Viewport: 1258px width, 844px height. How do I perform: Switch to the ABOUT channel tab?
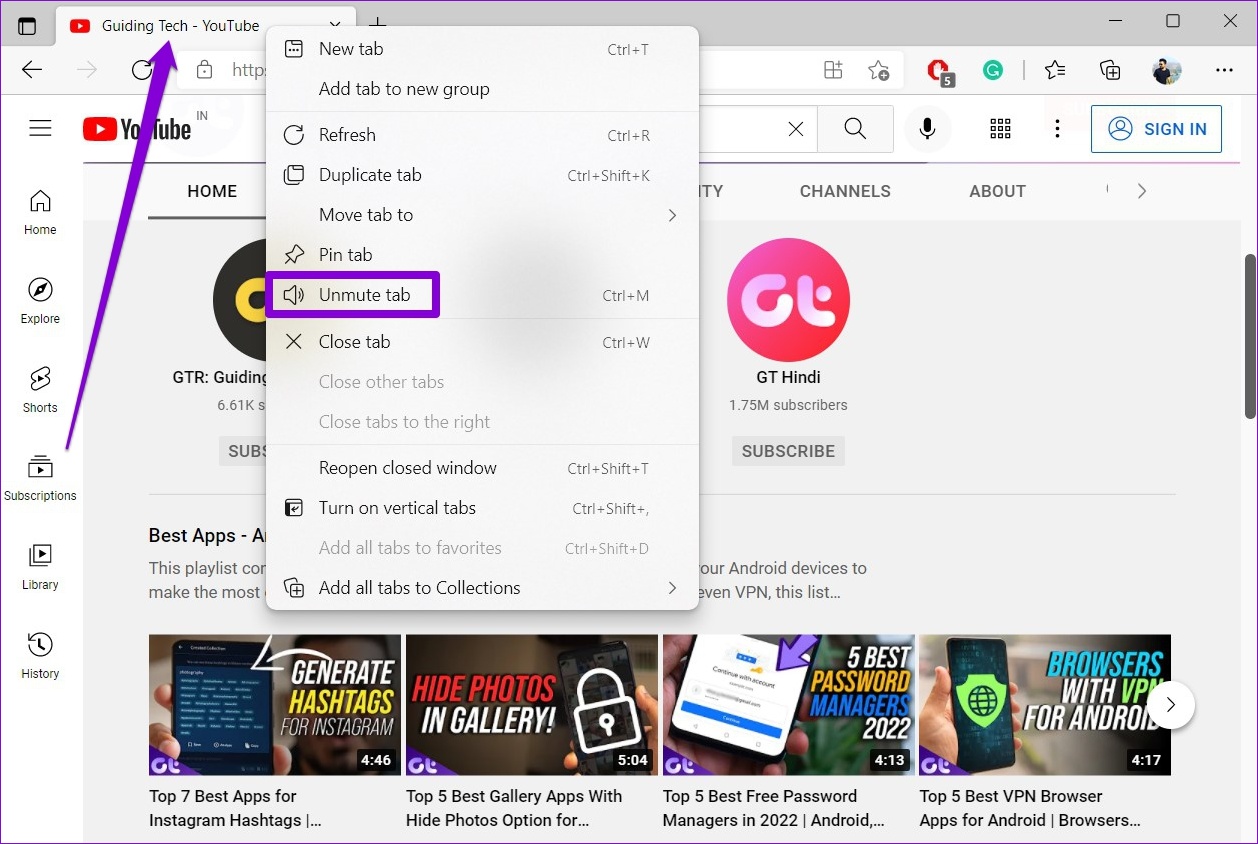click(x=997, y=191)
